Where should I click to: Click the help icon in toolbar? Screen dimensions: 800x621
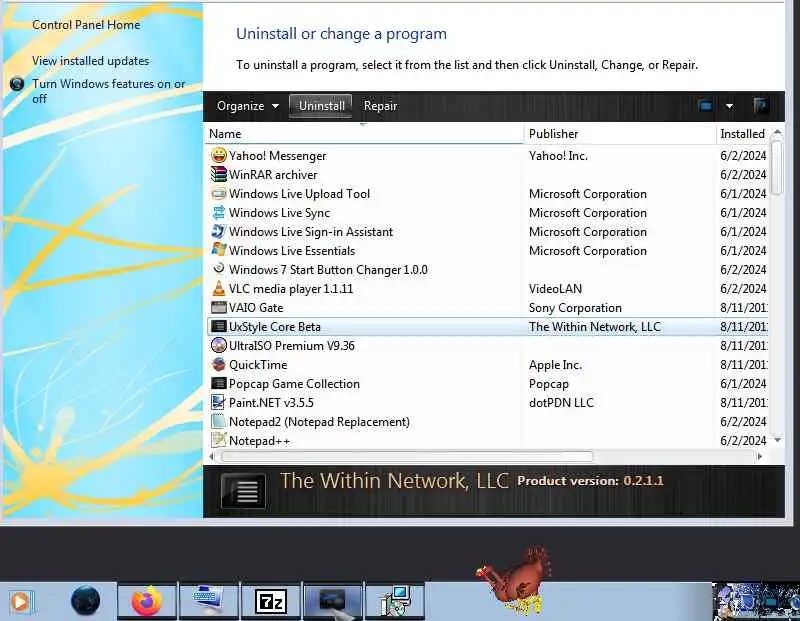point(761,106)
